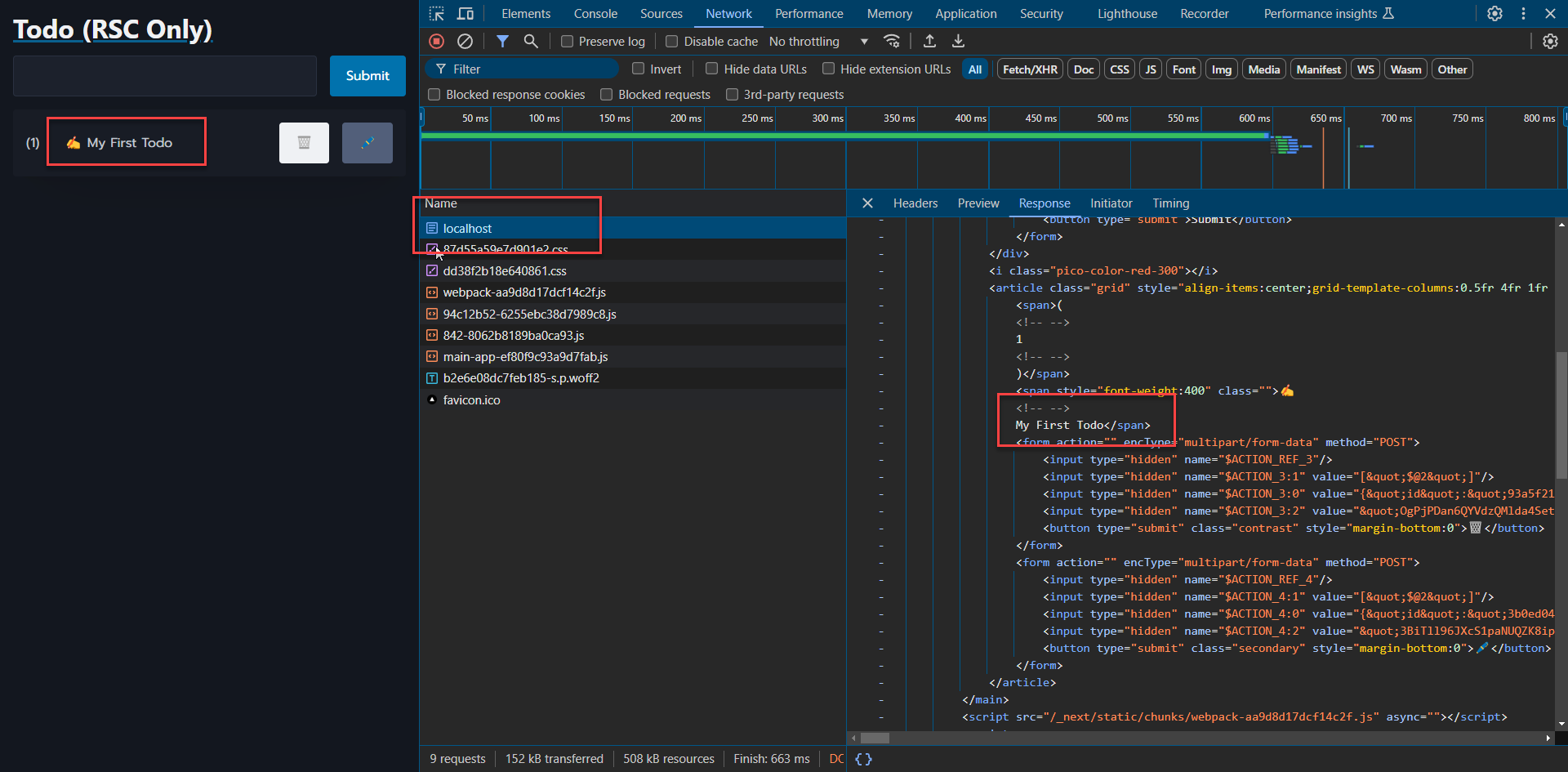
Task: Filter by Font type
Action: pyautogui.click(x=1184, y=69)
